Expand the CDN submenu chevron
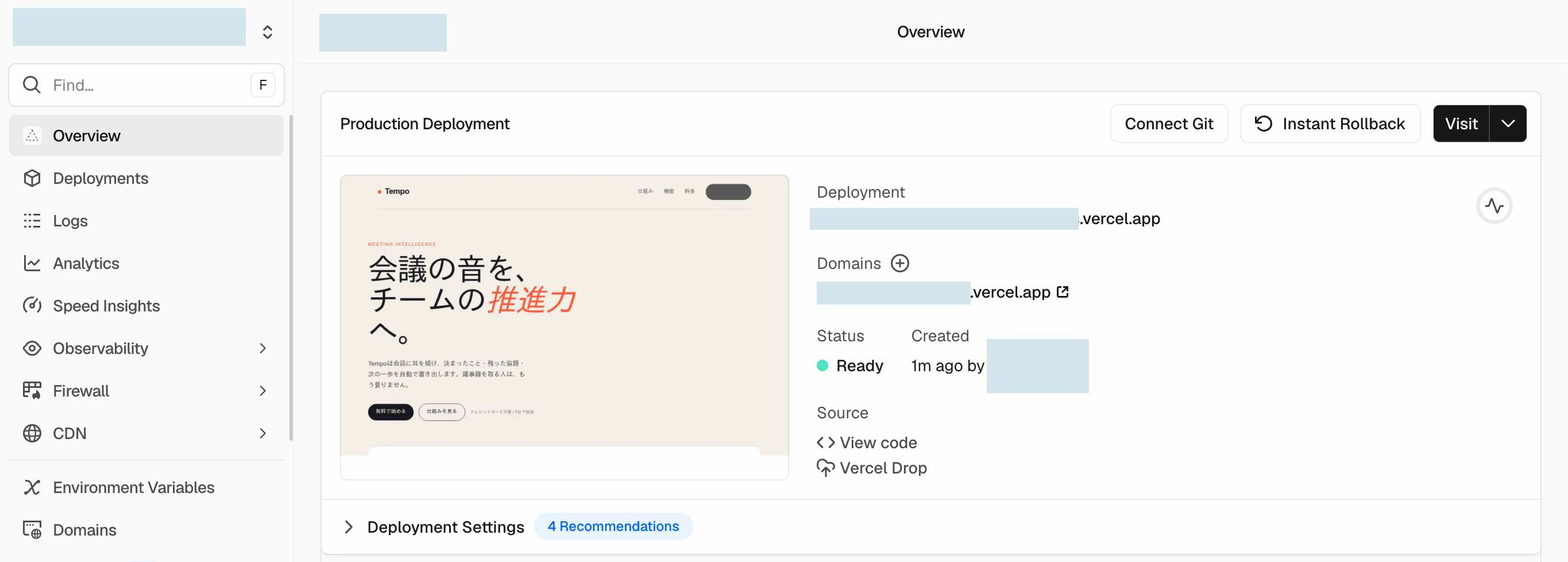Image resolution: width=1568 pixels, height=562 pixels. pyautogui.click(x=263, y=433)
